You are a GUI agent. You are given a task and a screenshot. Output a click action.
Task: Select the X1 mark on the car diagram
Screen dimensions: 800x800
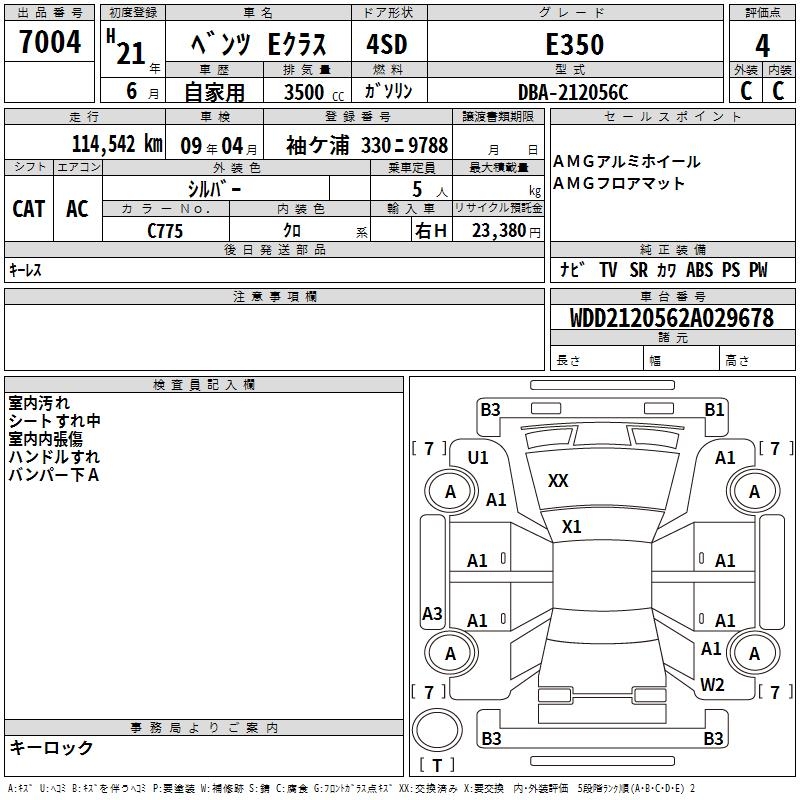[x=572, y=526]
